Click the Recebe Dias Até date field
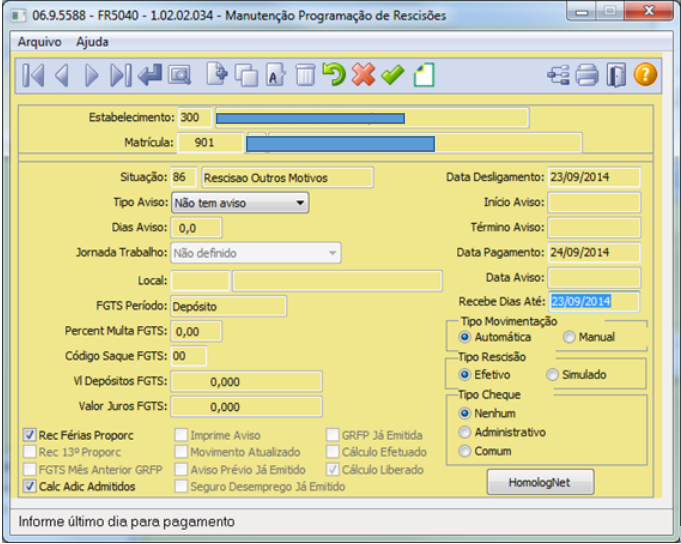The image size is (681, 544). coord(594,302)
